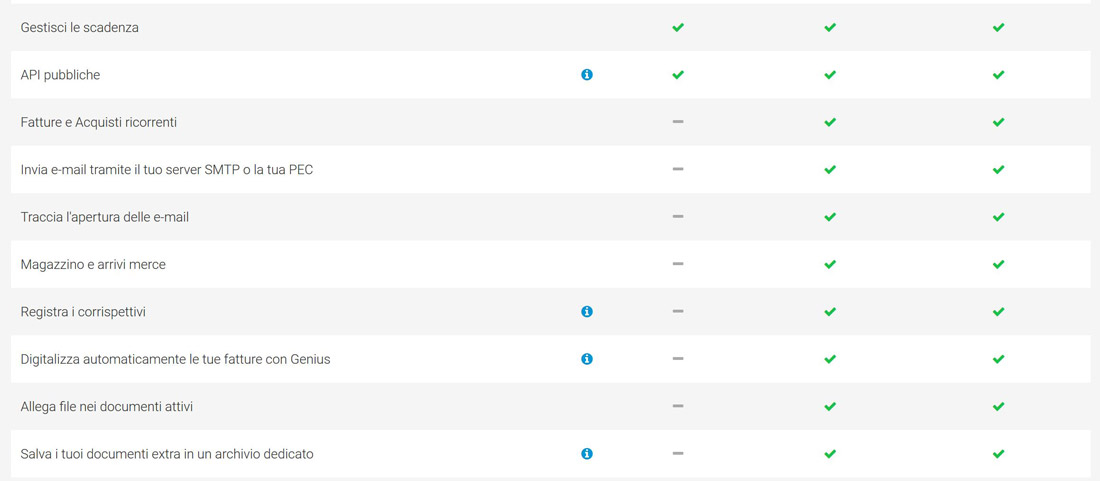Click Allega file nei documenti attivi text

[107, 407]
